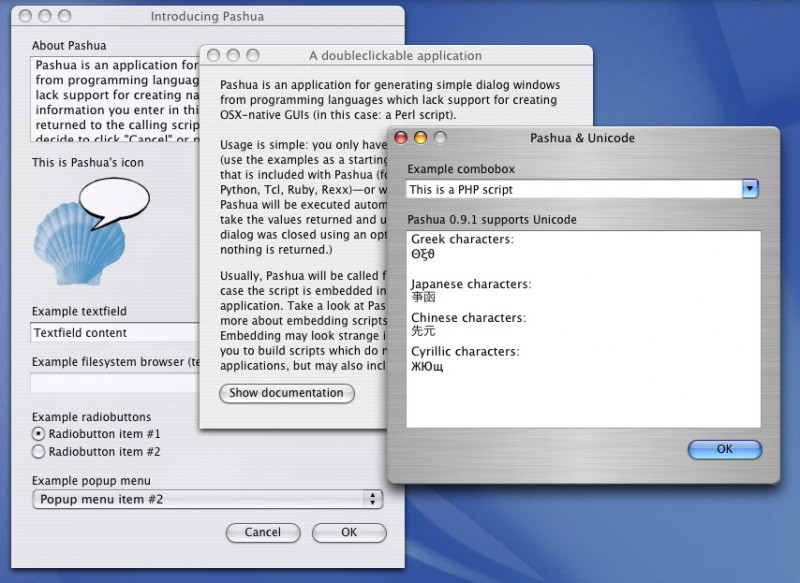Zoom the Introducing Pashua window

(64, 16)
